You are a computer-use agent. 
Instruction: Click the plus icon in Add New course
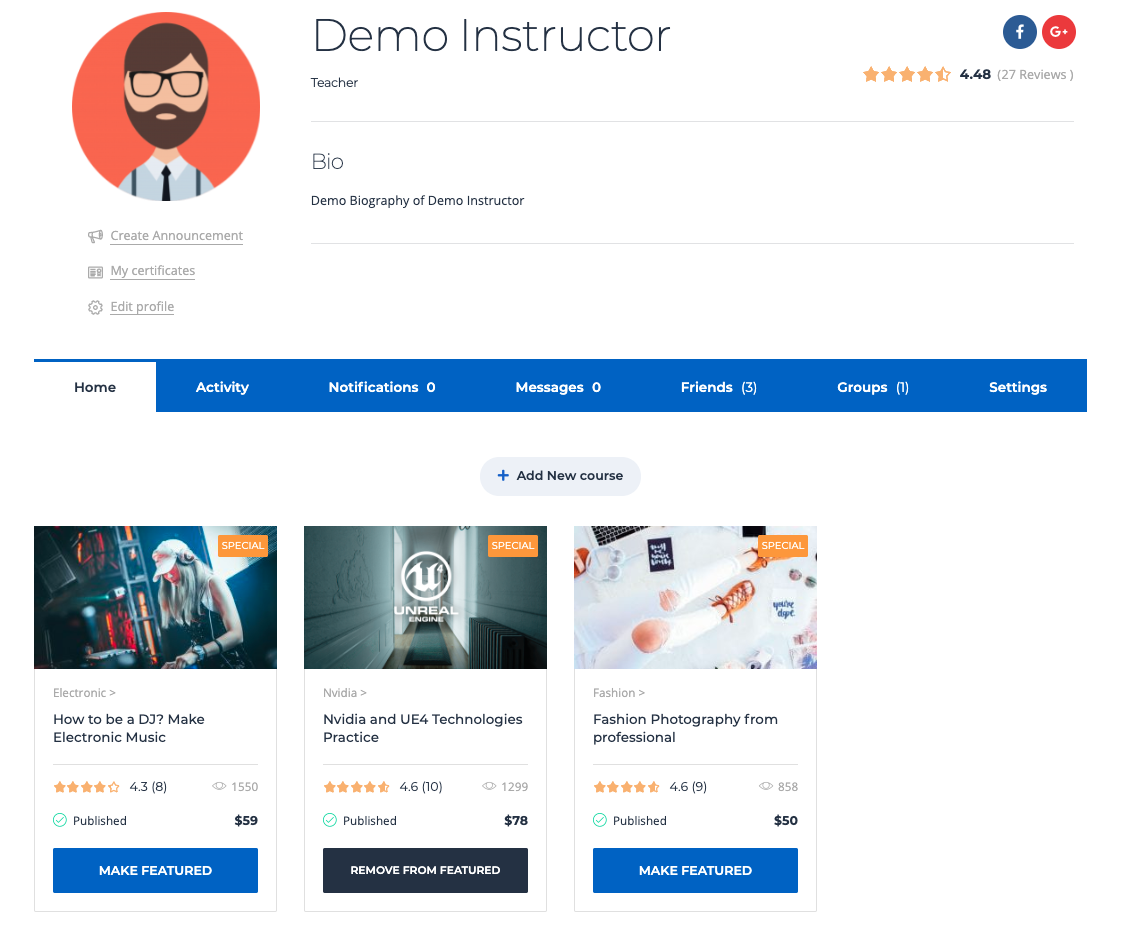(x=503, y=476)
